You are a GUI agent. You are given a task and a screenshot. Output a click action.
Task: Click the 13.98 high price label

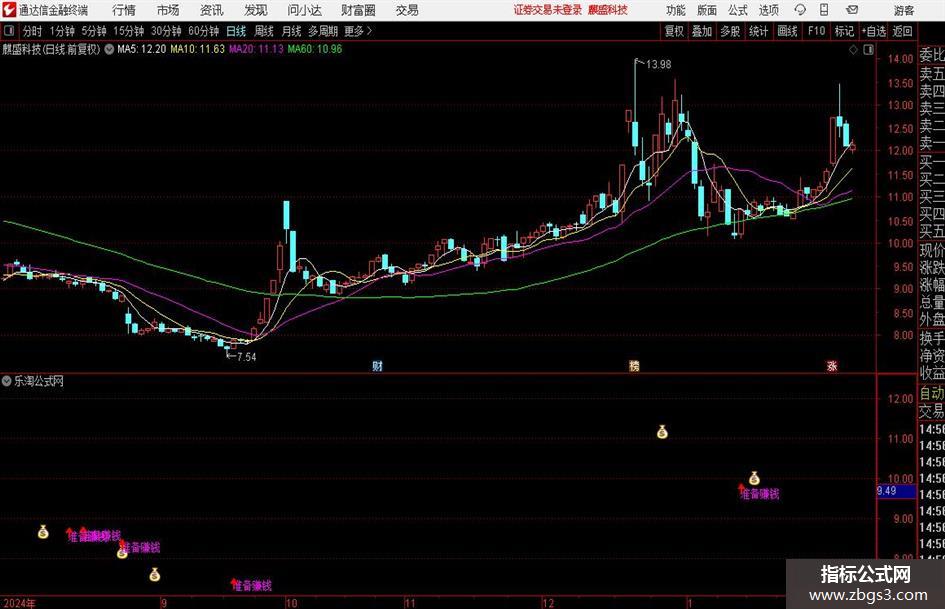(x=658, y=64)
